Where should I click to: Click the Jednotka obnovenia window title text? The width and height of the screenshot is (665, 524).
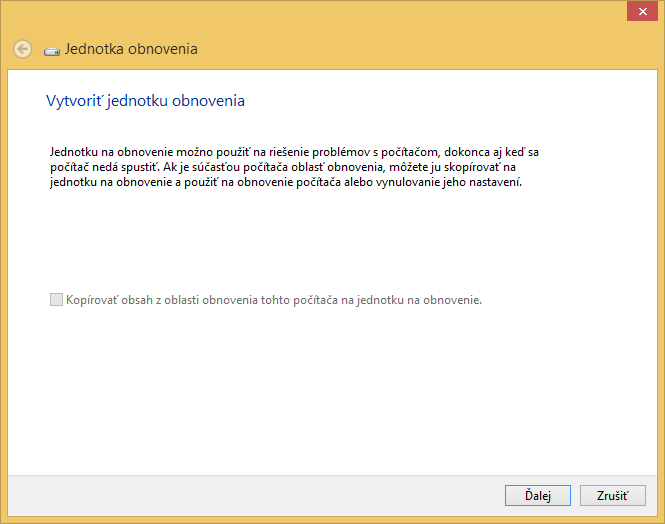click(131, 49)
